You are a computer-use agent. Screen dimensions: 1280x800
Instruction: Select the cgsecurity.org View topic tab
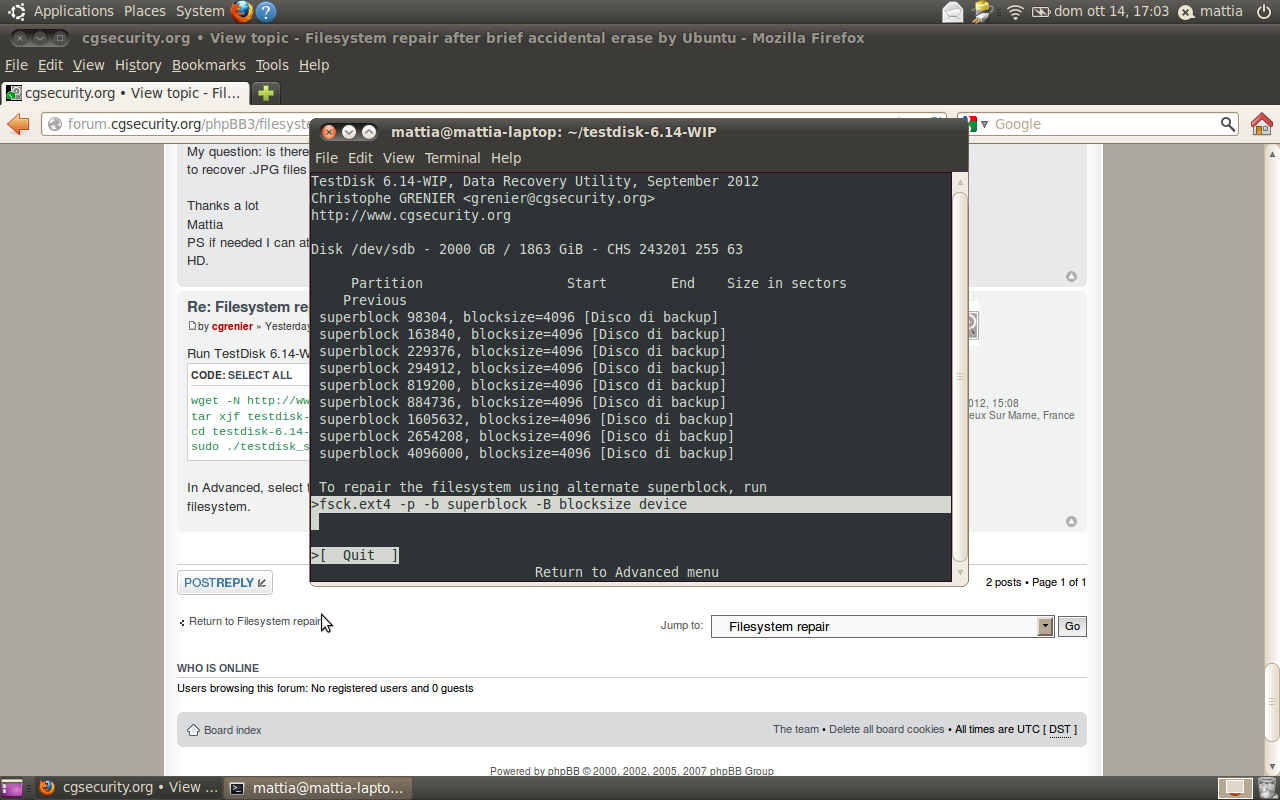coord(125,93)
